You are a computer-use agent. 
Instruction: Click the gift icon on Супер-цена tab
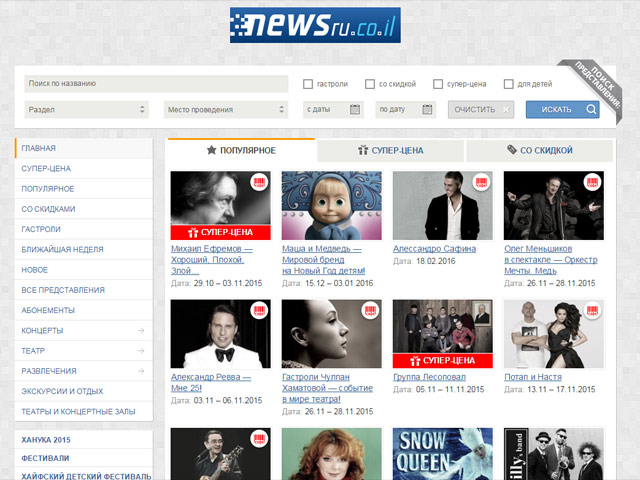coord(363,150)
